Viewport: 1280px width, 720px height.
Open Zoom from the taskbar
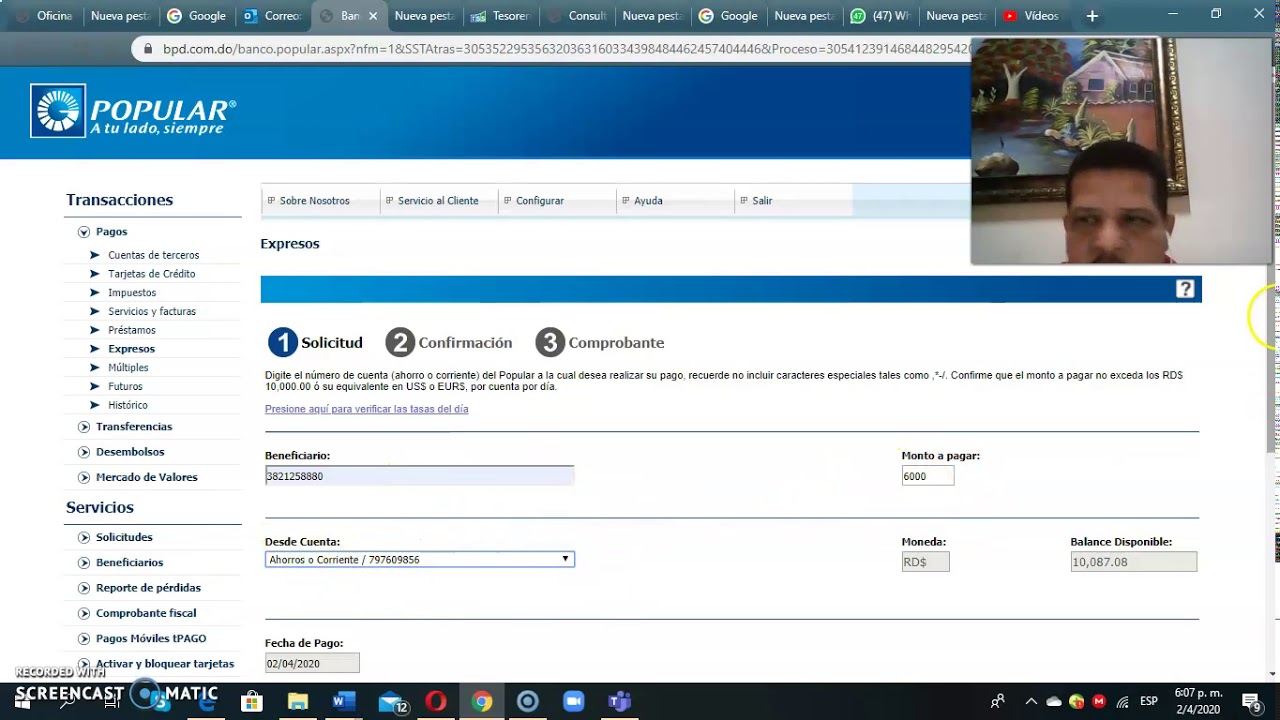click(x=574, y=702)
